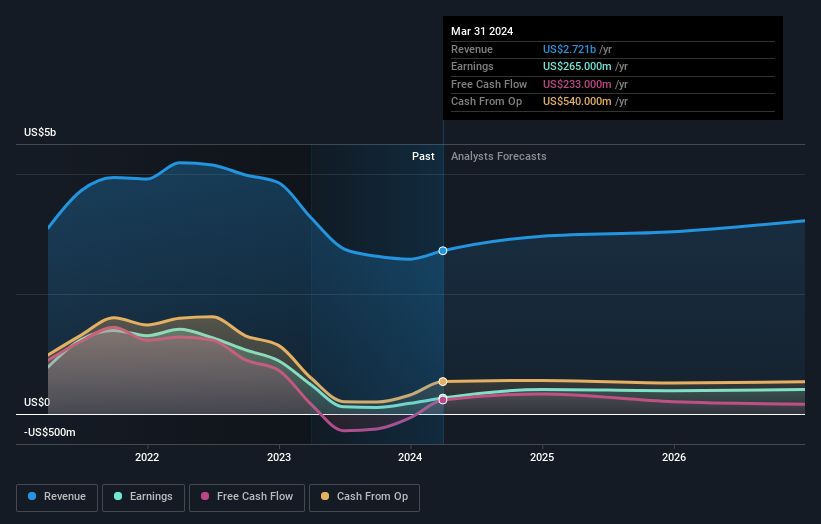Toggle the Revenue legend button
Screen dimensions: 821x524
(57, 497)
